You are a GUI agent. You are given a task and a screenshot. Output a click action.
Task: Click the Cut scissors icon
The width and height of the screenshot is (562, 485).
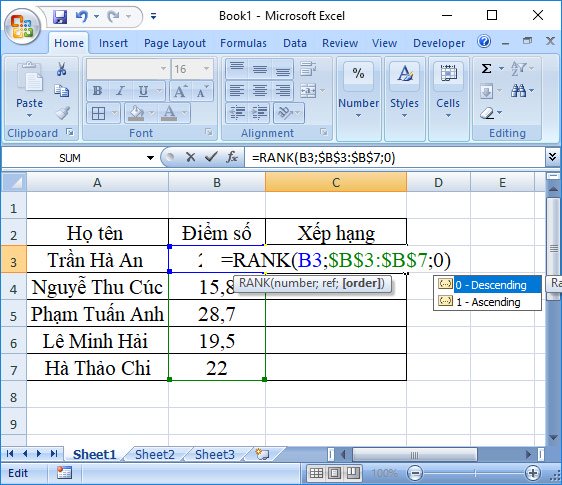pyautogui.click(x=62, y=68)
